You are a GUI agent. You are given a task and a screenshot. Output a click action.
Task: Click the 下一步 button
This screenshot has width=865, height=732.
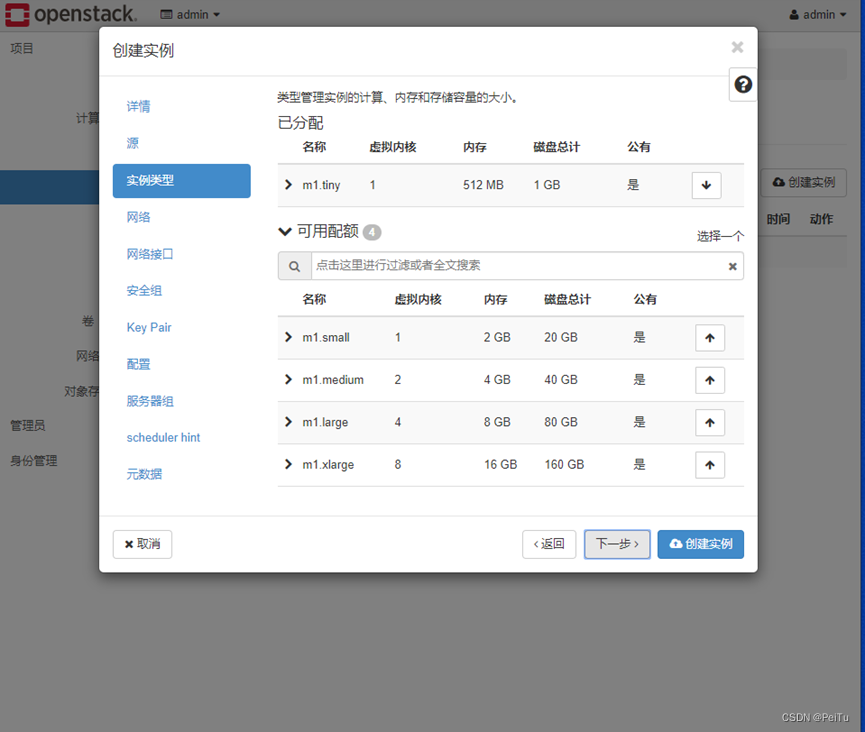point(616,544)
